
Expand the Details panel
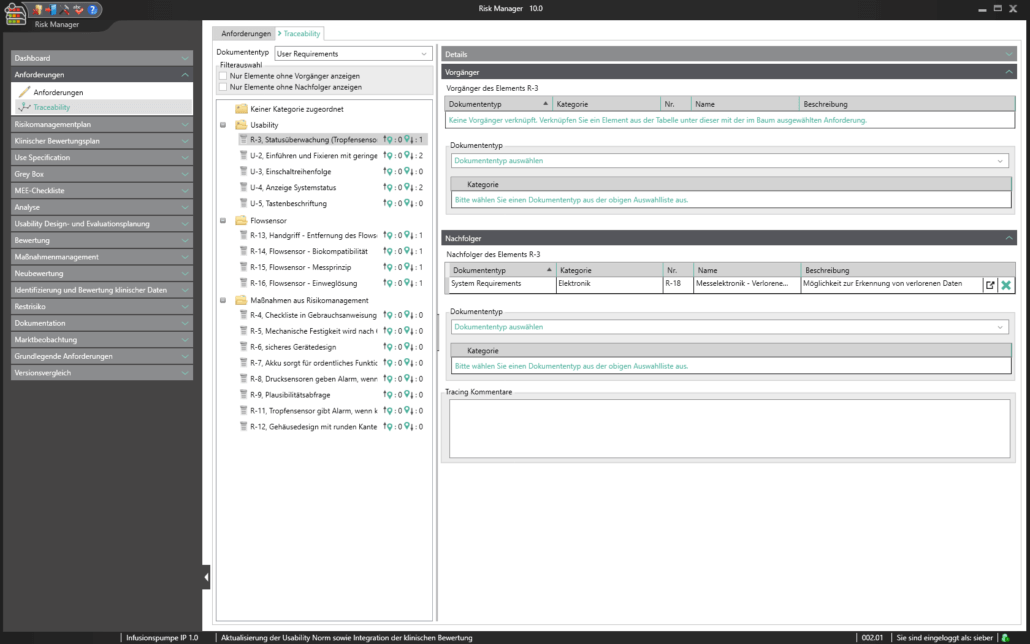pyautogui.click(x=1008, y=54)
